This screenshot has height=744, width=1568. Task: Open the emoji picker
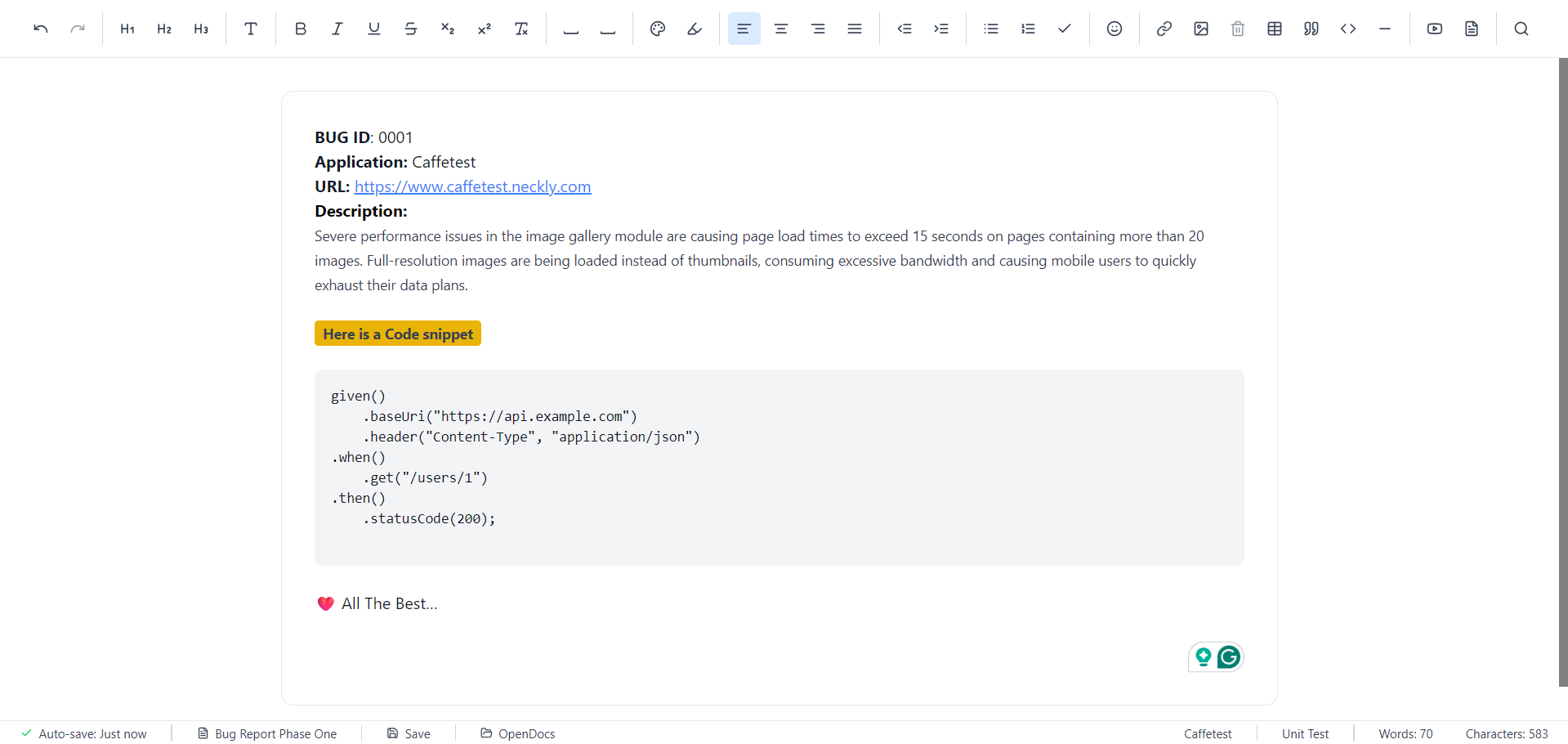point(1115,29)
